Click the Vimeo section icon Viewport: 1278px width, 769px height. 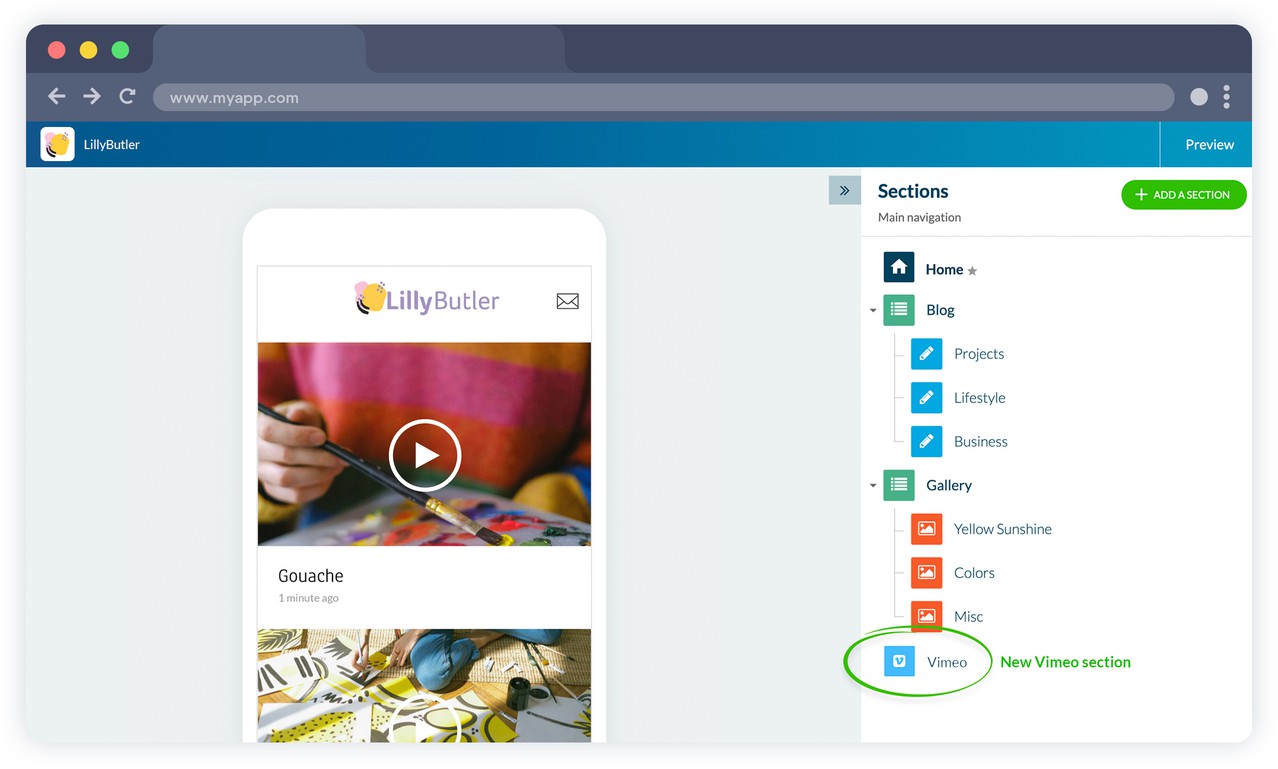pyautogui.click(x=899, y=661)
